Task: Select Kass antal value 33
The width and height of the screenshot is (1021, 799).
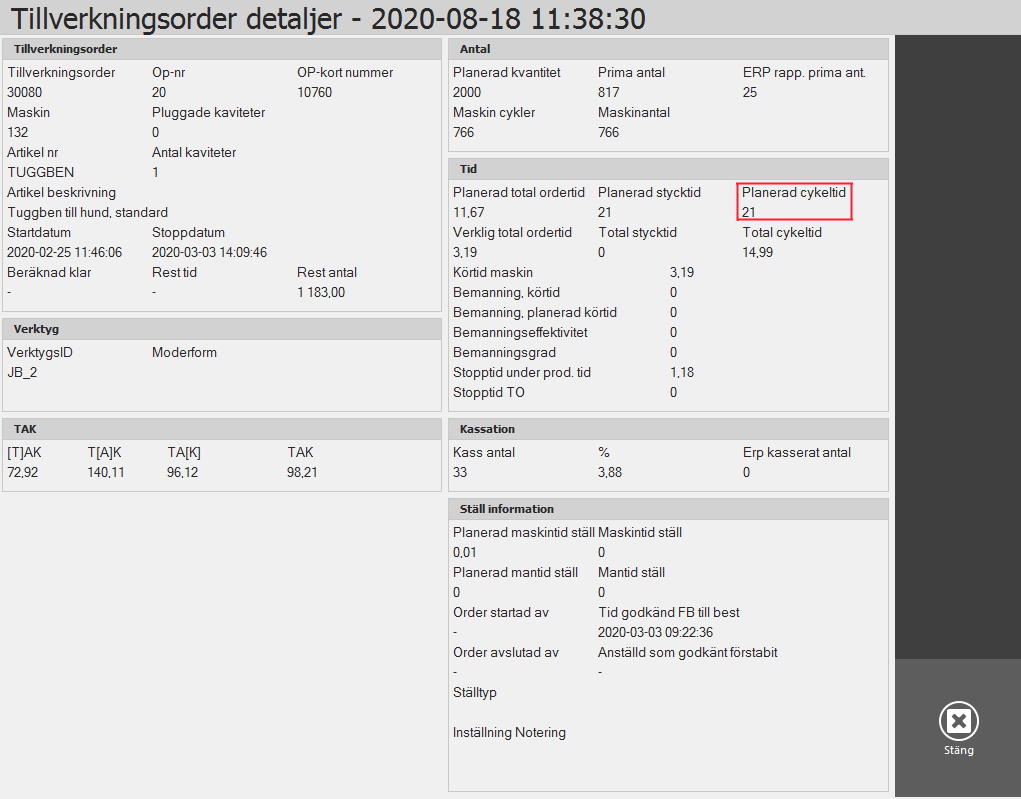Action: point(460,472)
